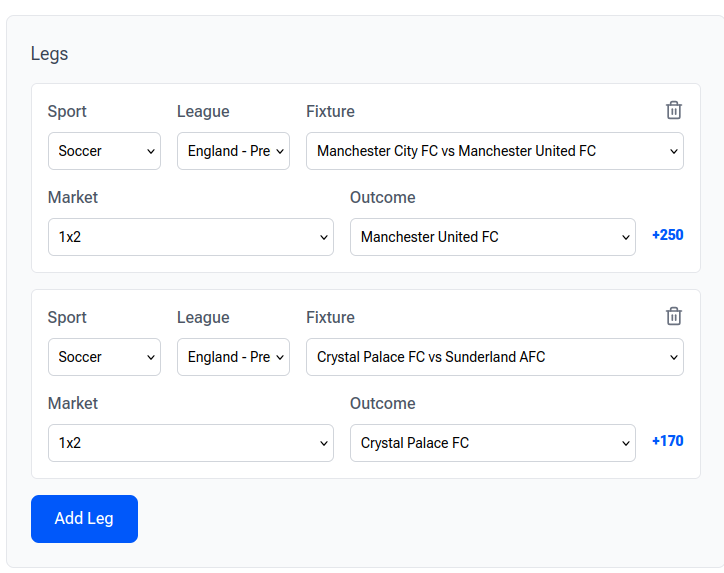Expand the 1x2 Market dropdown in the Manchester leg

point(190,237)
